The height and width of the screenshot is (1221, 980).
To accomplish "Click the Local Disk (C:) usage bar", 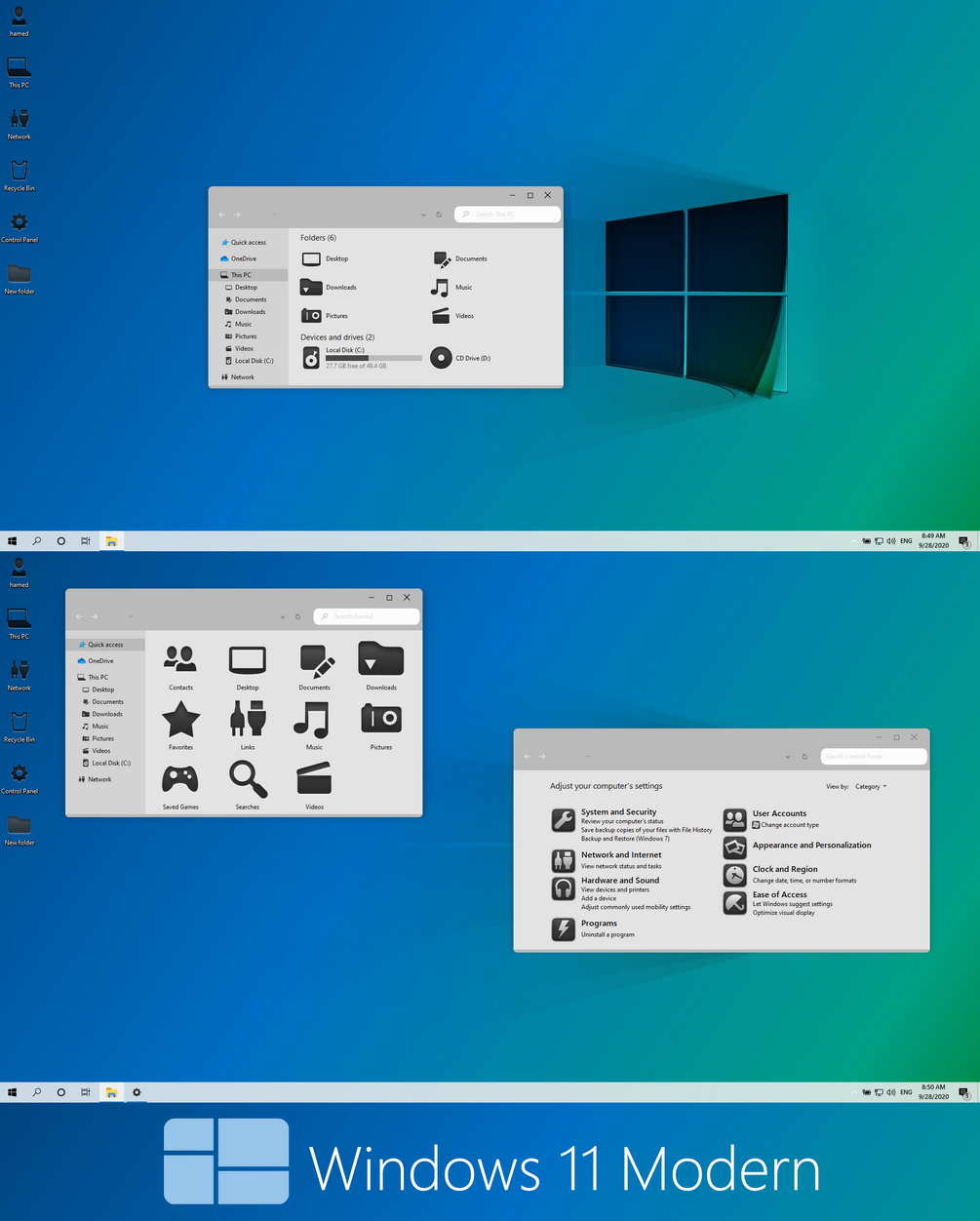I will point(373,358).
